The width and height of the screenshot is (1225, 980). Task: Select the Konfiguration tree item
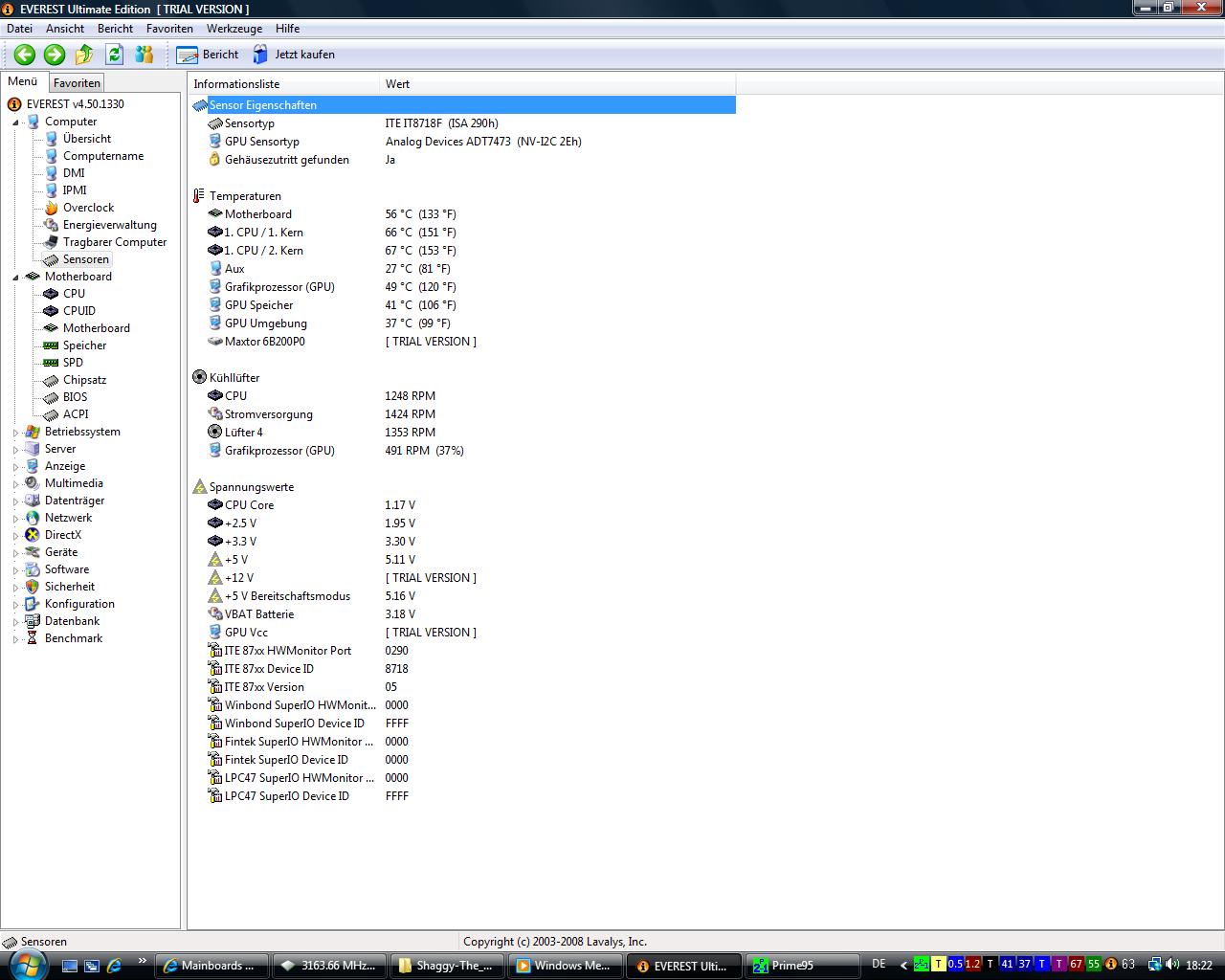79,604
